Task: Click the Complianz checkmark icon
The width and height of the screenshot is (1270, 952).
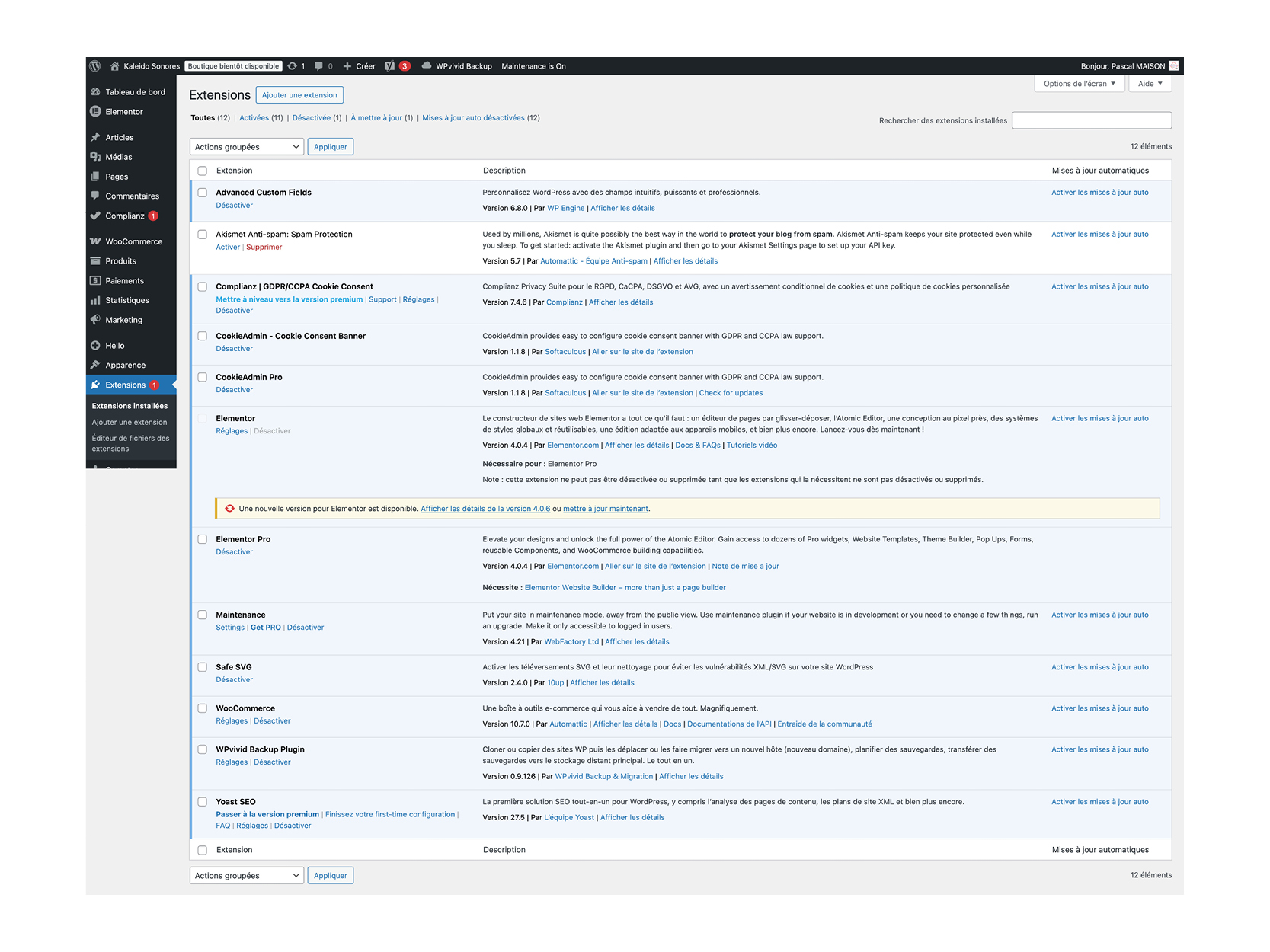Action: coord(95,216)
